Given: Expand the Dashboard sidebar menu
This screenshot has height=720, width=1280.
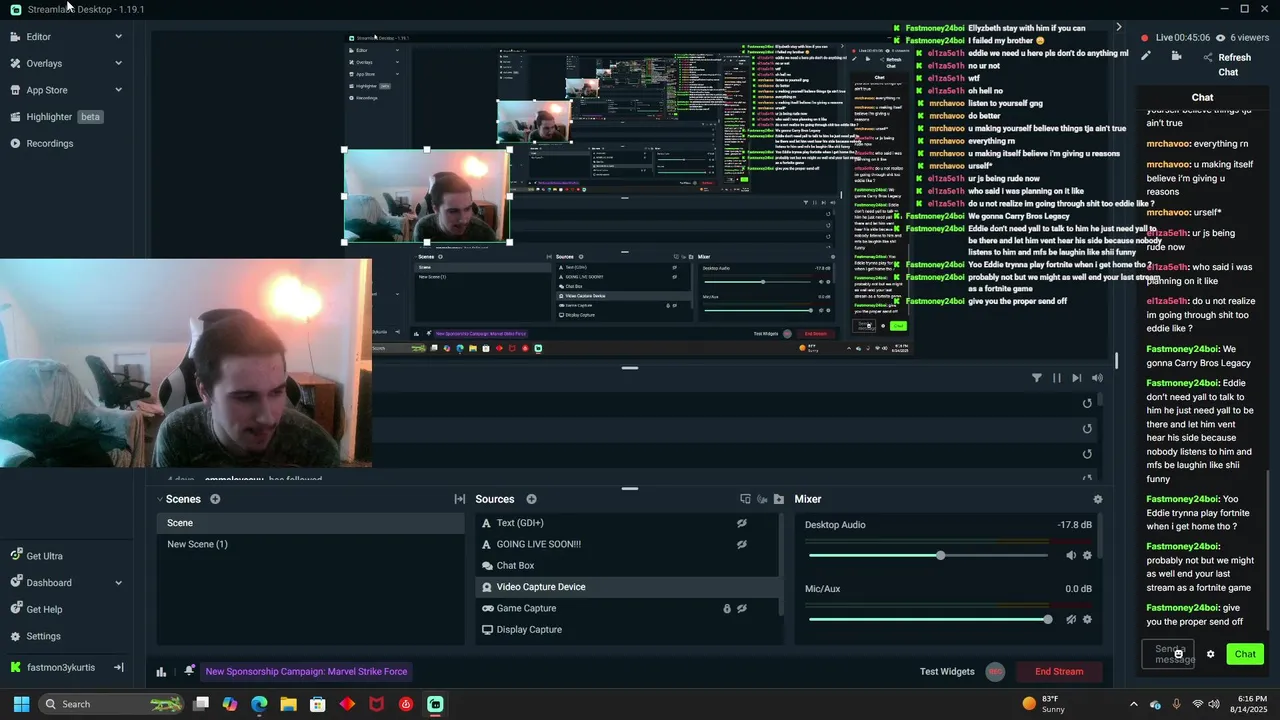Looking at the screenshot, I should pyautogui.click(x=118, y=583).
